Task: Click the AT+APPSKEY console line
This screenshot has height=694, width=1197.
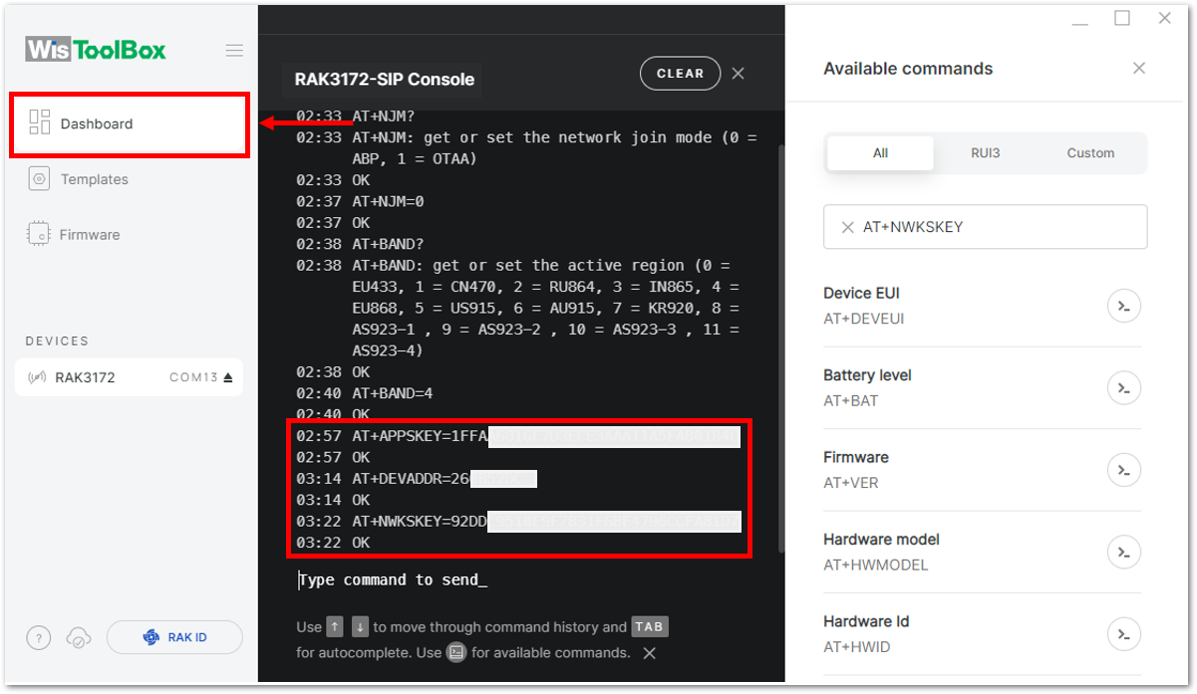Action: tap(518, 436)
